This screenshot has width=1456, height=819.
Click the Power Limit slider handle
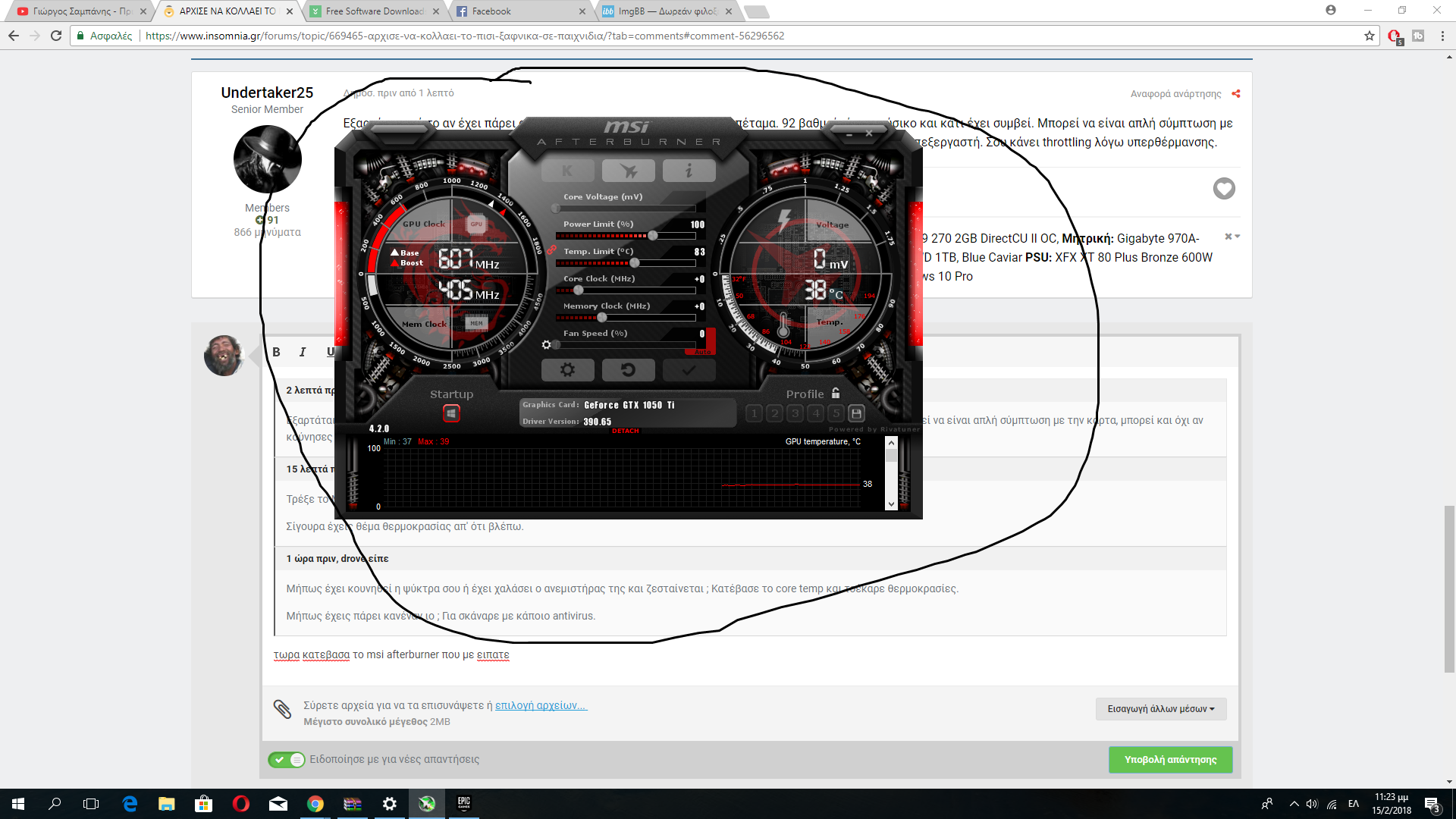coord(652,236)
